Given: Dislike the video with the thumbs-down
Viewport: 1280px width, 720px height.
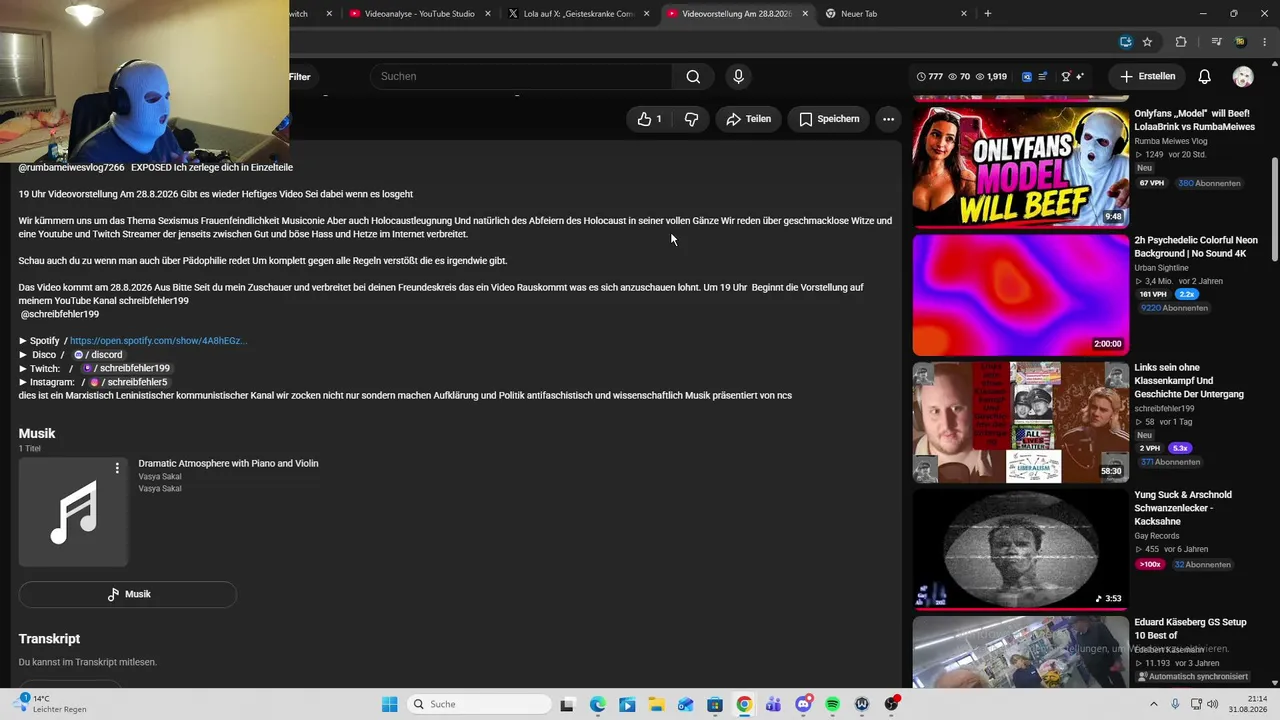Looking at the screenshot, I should [691, 119].
